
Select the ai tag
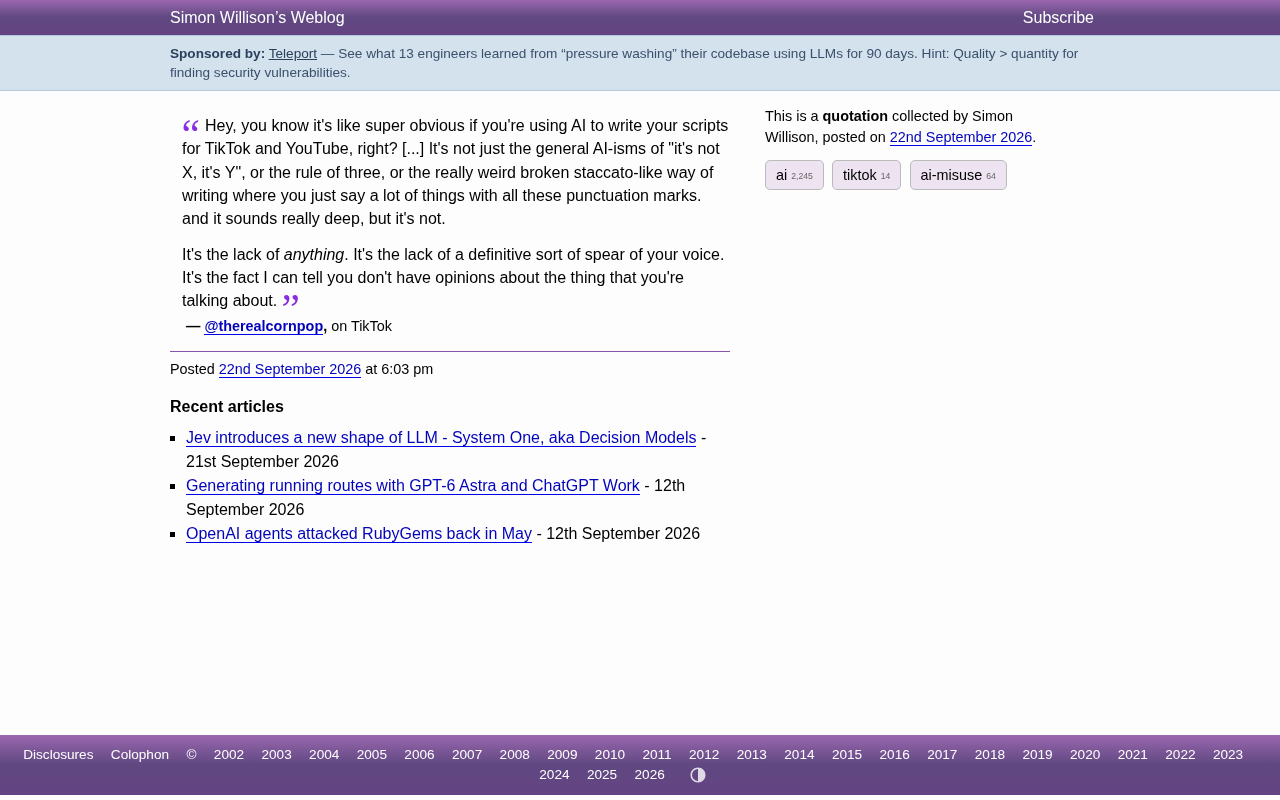point(794,175)
